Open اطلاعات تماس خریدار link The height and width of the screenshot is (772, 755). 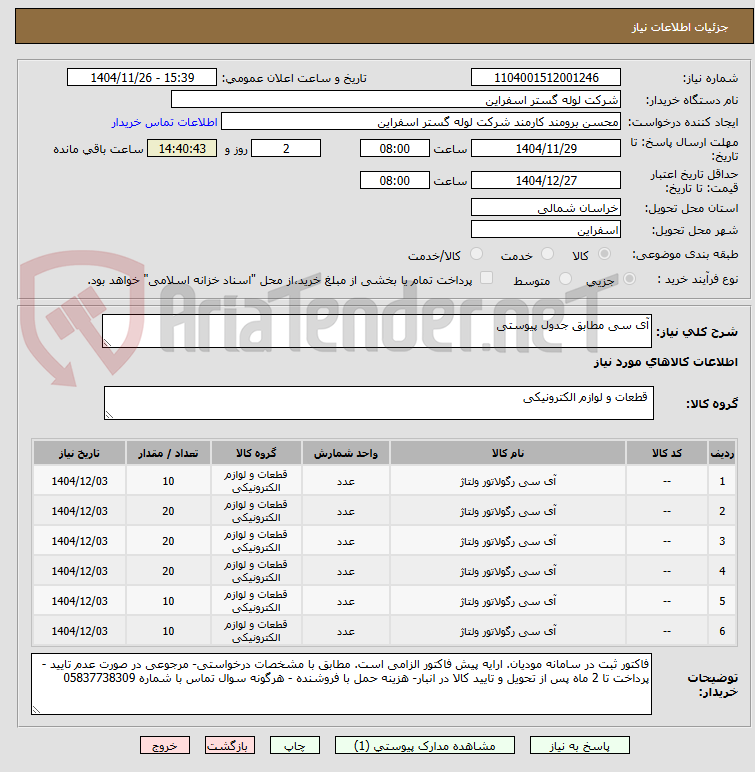(164, 122)
